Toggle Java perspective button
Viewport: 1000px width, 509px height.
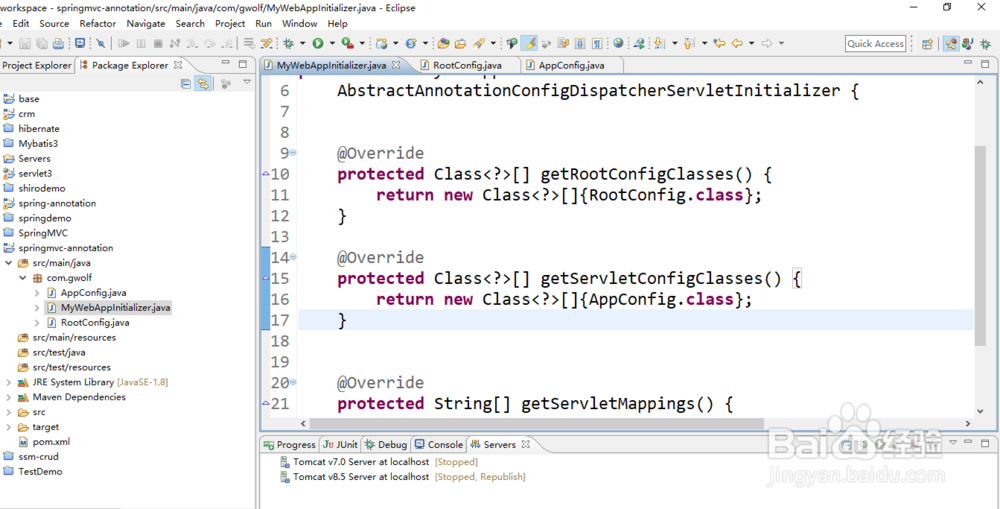pos(967,43)
